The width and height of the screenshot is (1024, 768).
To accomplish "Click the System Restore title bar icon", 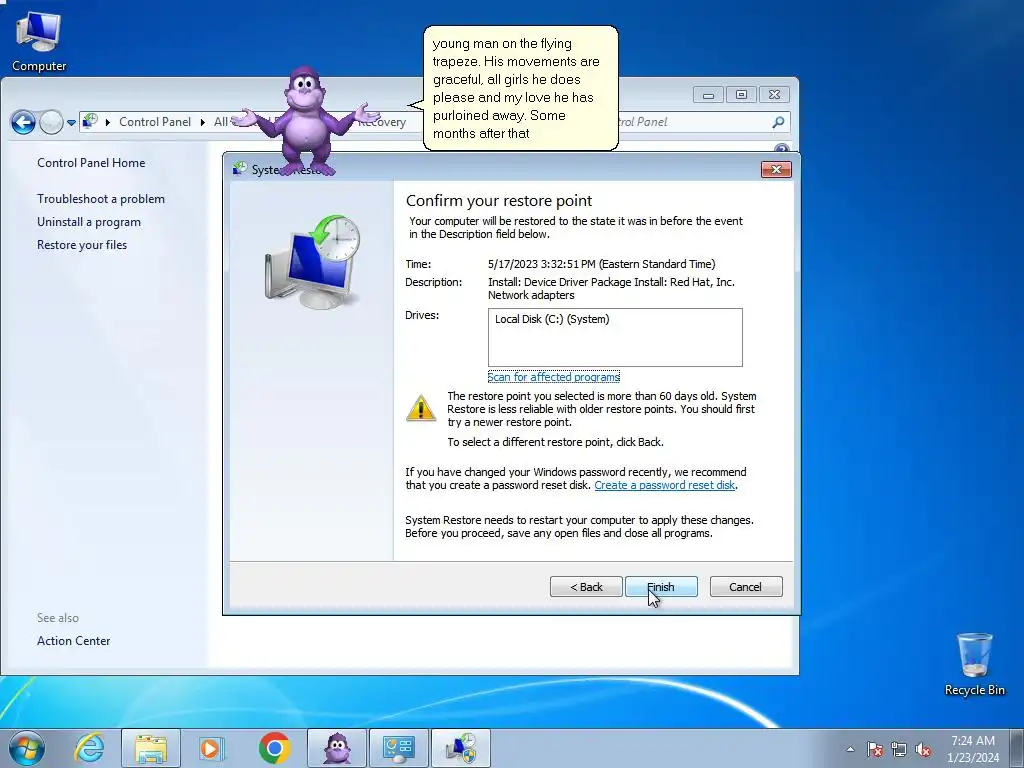I will [240, 169].
